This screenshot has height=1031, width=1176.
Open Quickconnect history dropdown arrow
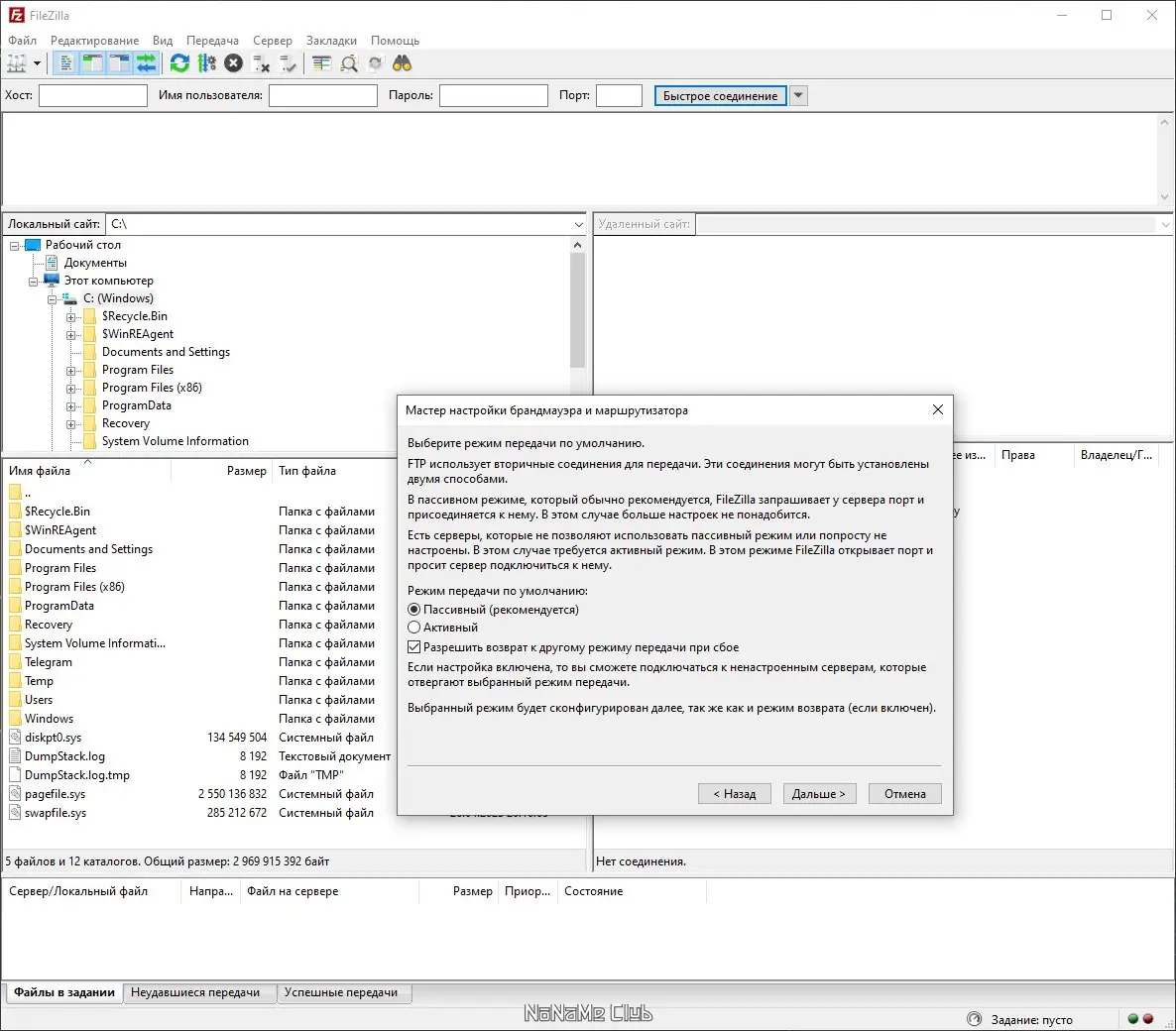click(x=798, y=95)
